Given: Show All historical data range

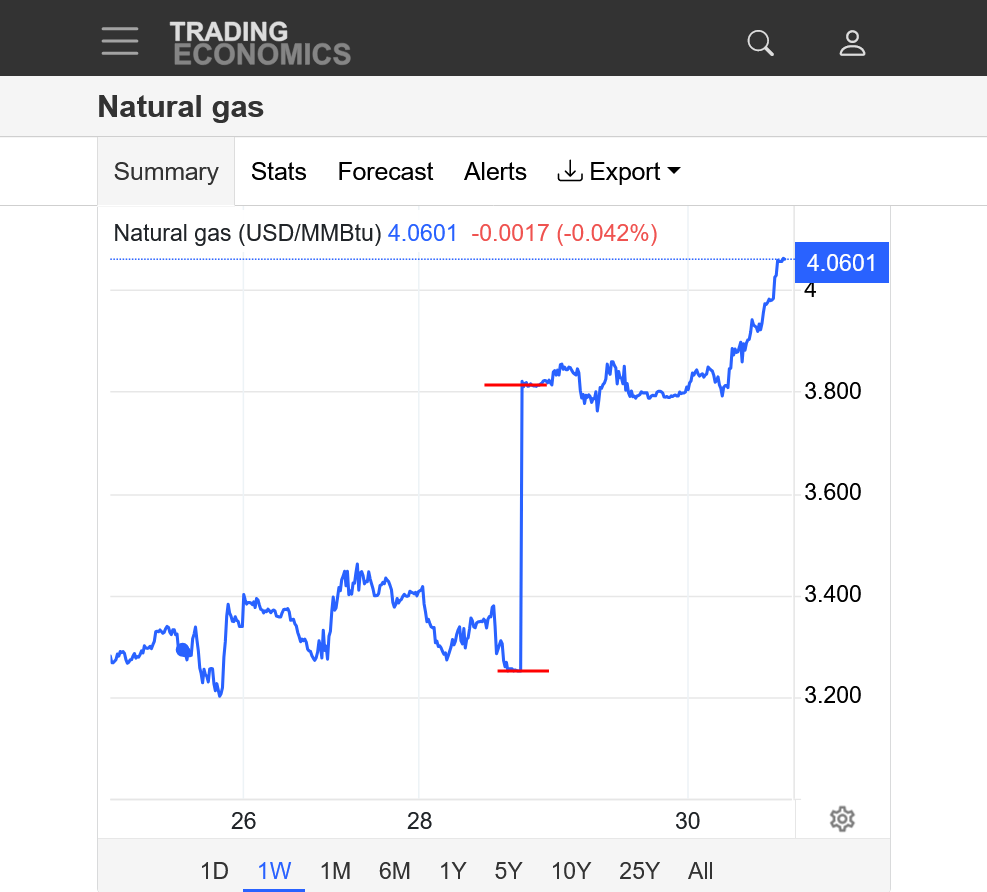Looking at the screenshot, I should coord(701,871).
